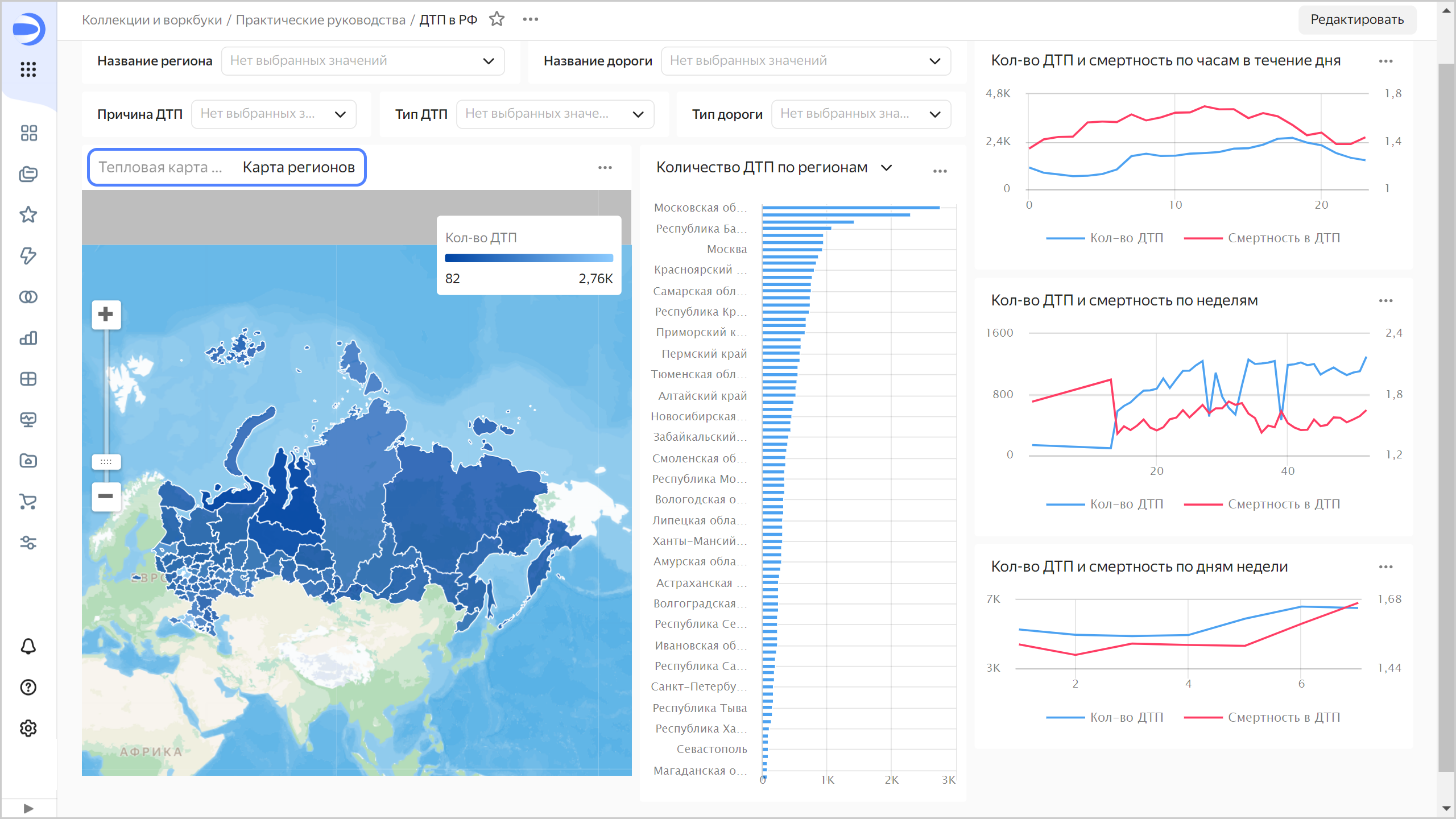Click the Редактировать button
The height and width of the screenshot is (819, 1456).
pyautogui.click(x=1356, y=20)
